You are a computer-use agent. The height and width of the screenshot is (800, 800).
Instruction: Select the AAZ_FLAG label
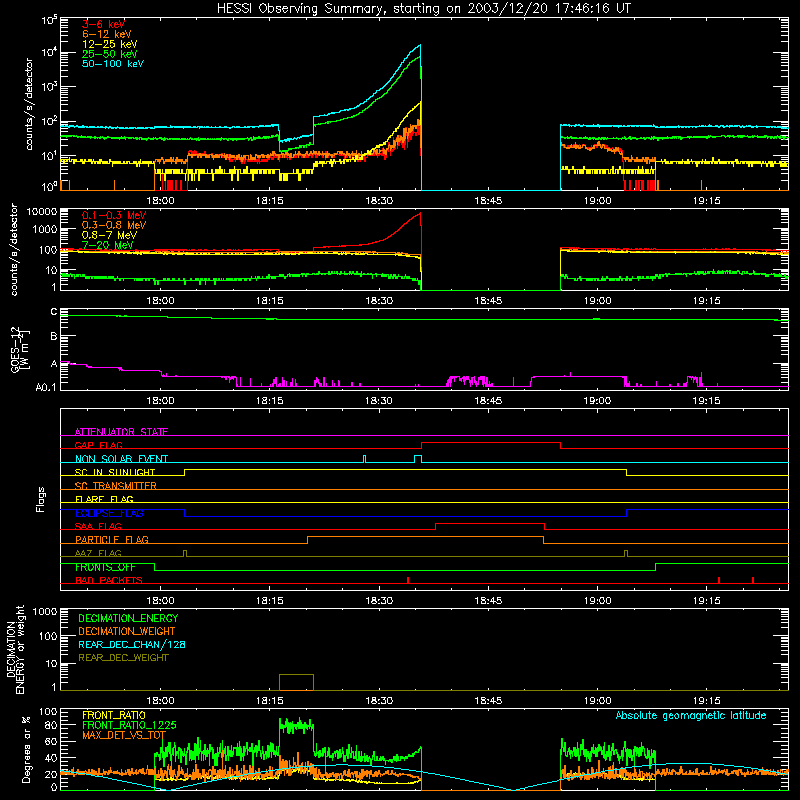click(98, 553)
